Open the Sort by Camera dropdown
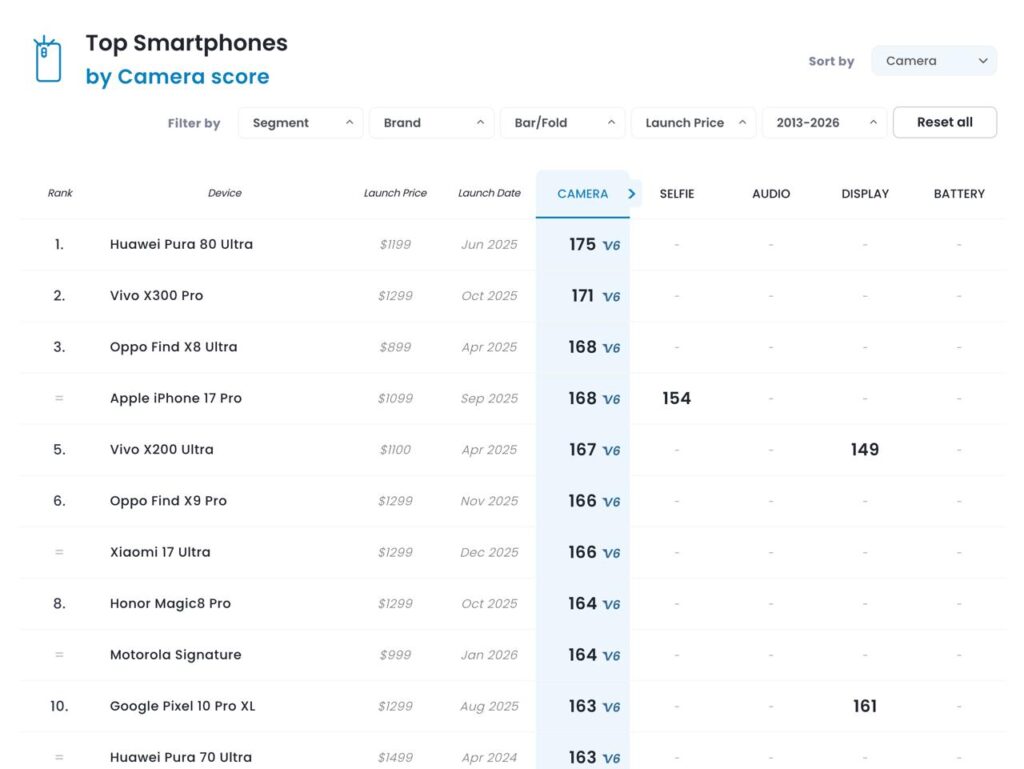Screen dimensions: 1024x769 (x=934, y=61)
